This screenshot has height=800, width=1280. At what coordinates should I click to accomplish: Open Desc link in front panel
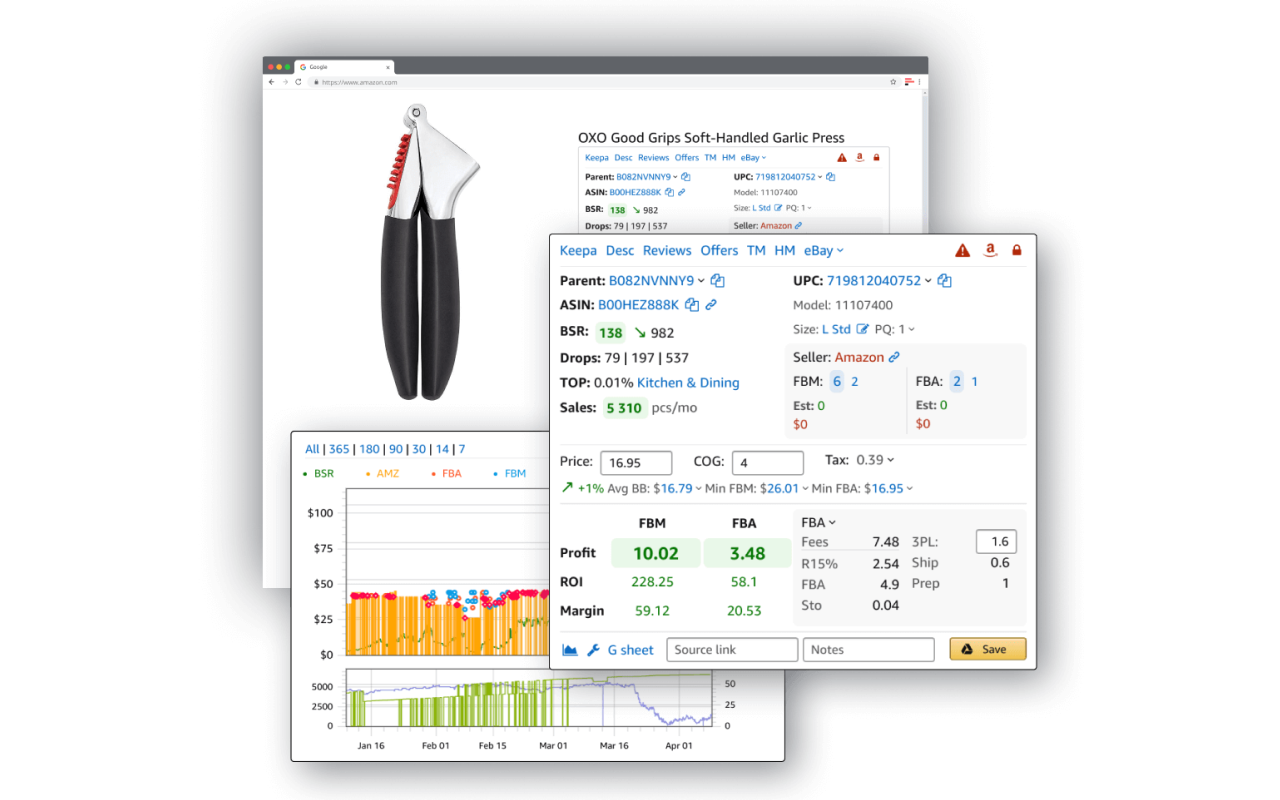[620, 250]
